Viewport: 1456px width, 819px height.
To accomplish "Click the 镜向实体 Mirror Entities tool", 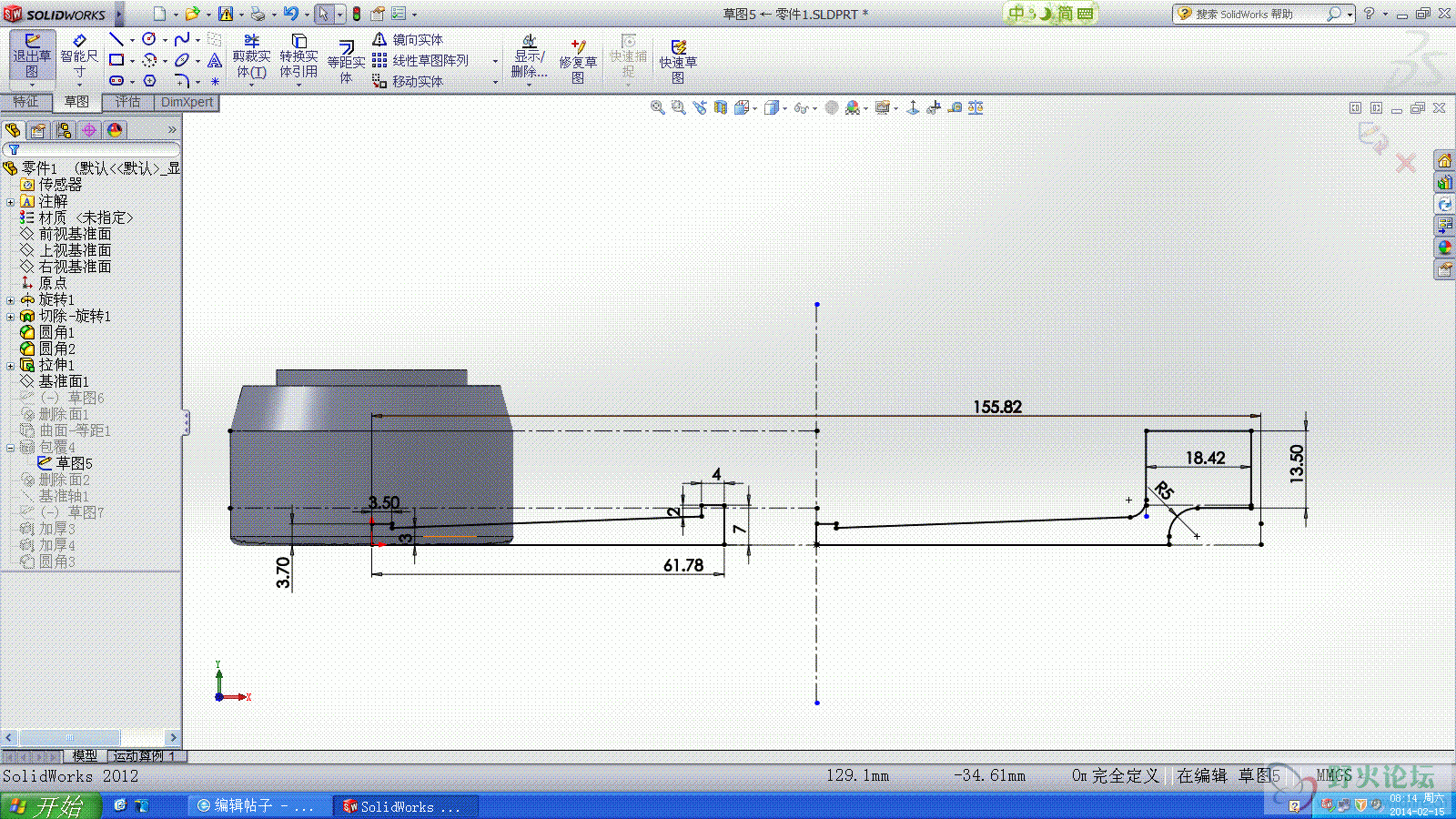I will point(408,39).
